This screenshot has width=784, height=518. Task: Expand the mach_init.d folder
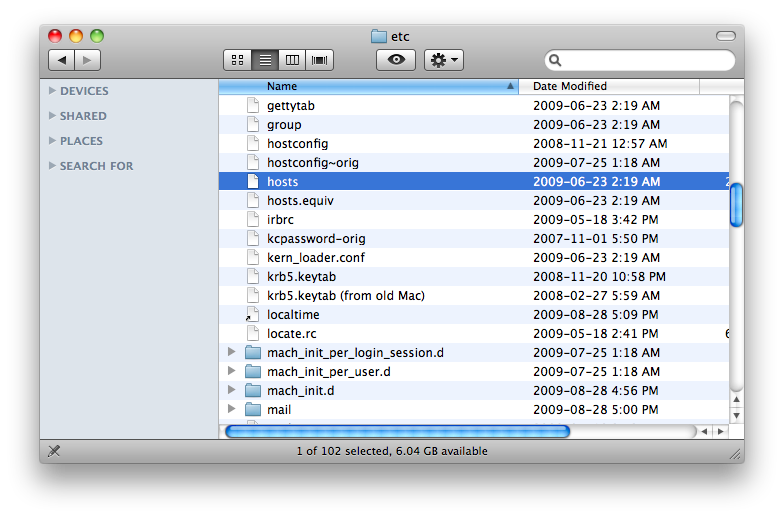click(231, 390)
